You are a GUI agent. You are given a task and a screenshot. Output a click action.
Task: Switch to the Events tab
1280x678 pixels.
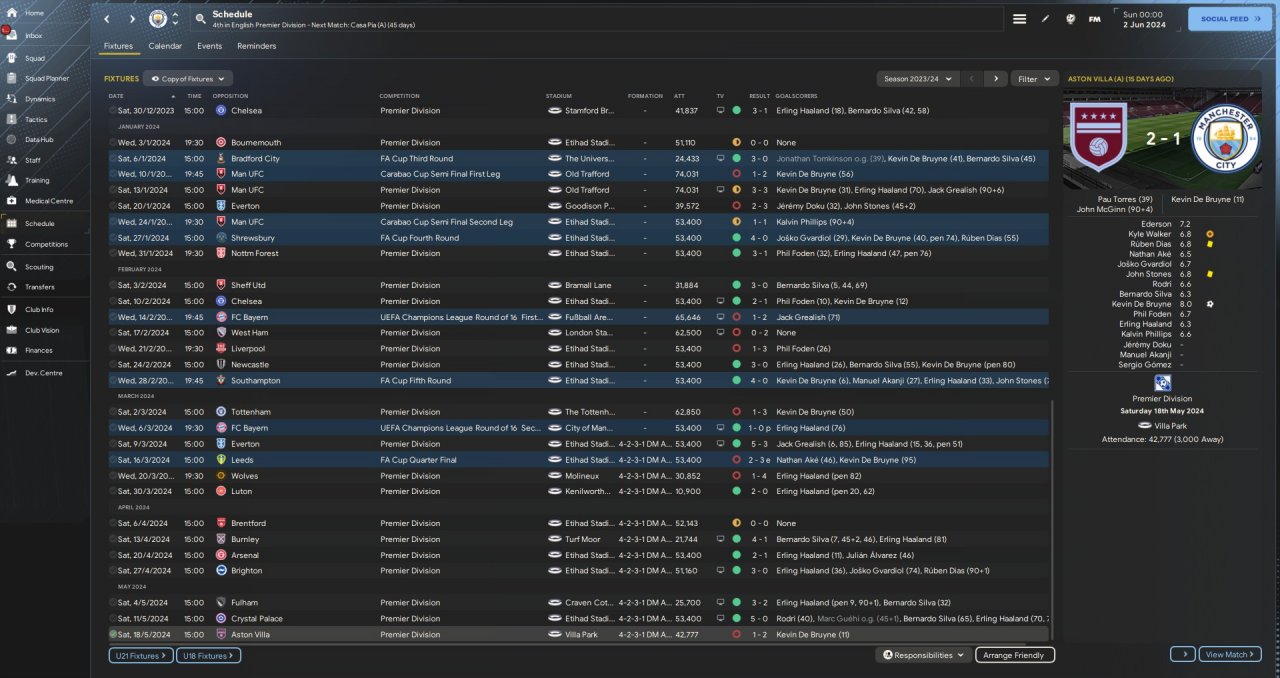click(209, 46)
